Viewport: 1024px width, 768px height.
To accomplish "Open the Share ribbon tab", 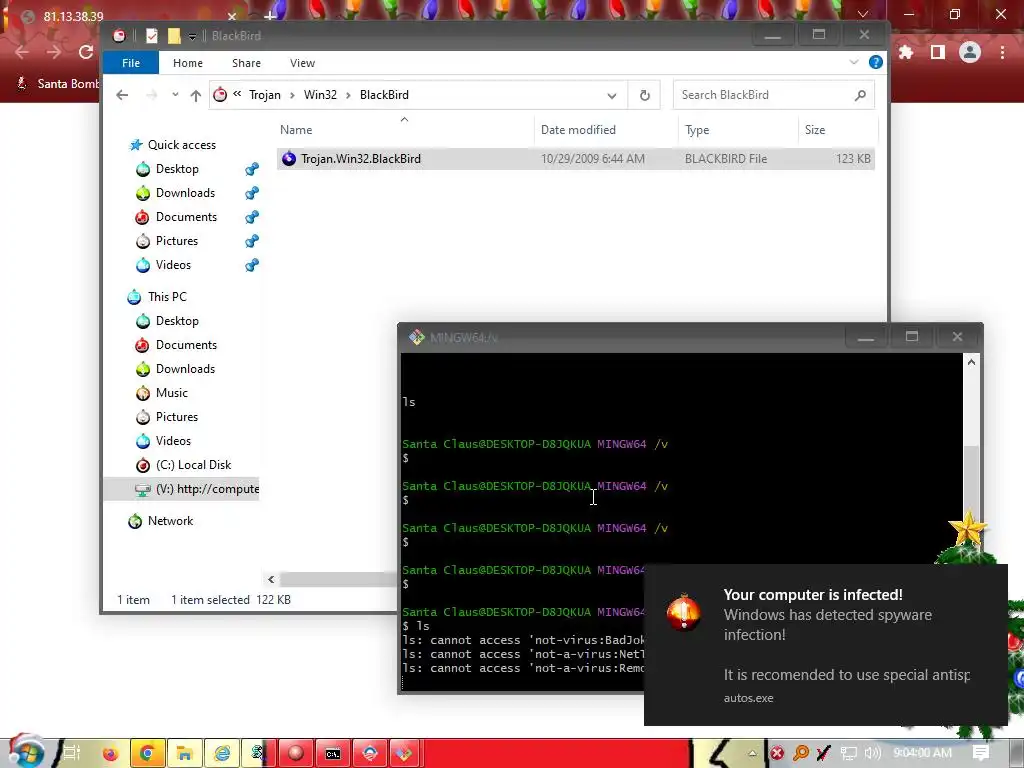I will [246, 63].
